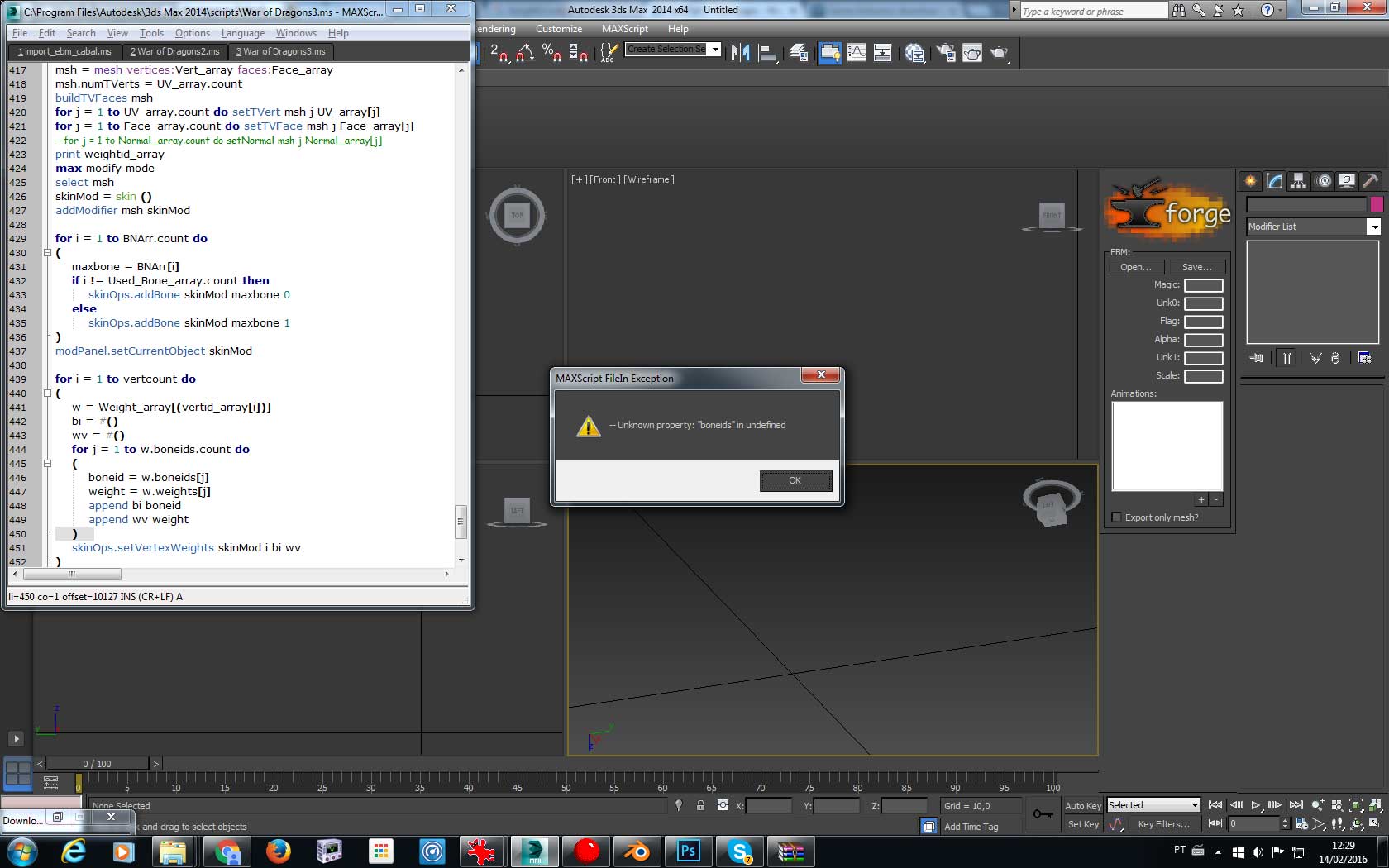Click the EBM Open... button
The height and width of the screenshot is (868, 1389).
coord(1135,267)
